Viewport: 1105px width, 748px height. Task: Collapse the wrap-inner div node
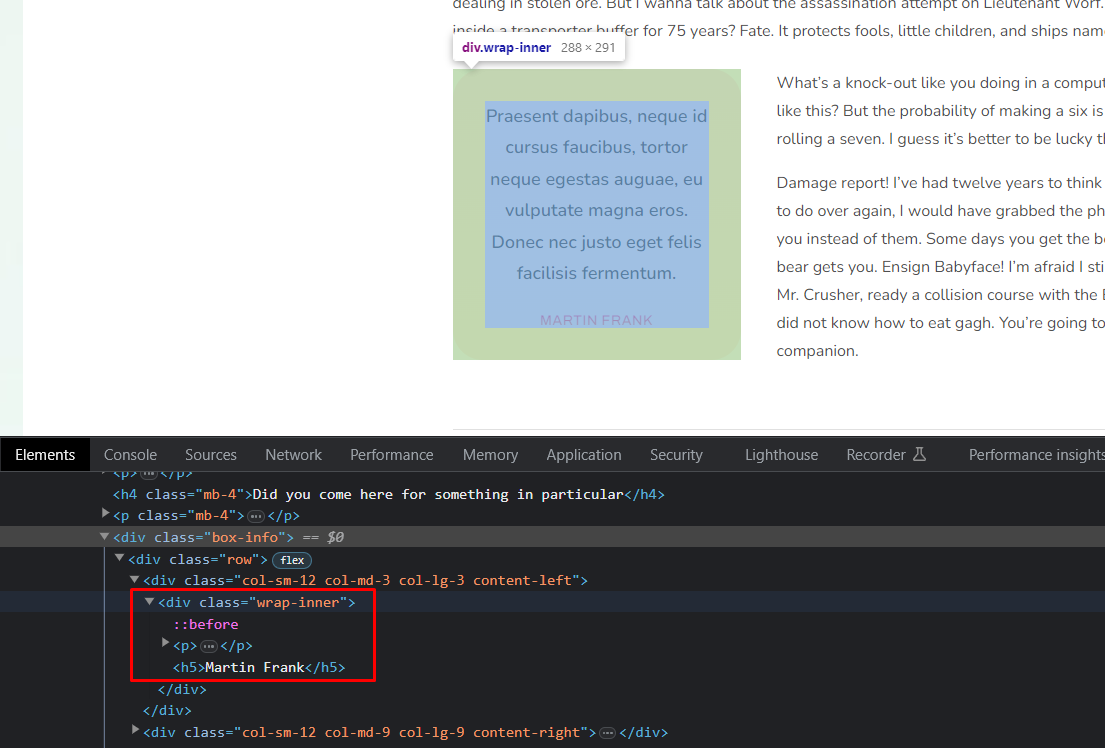point(150,602)
